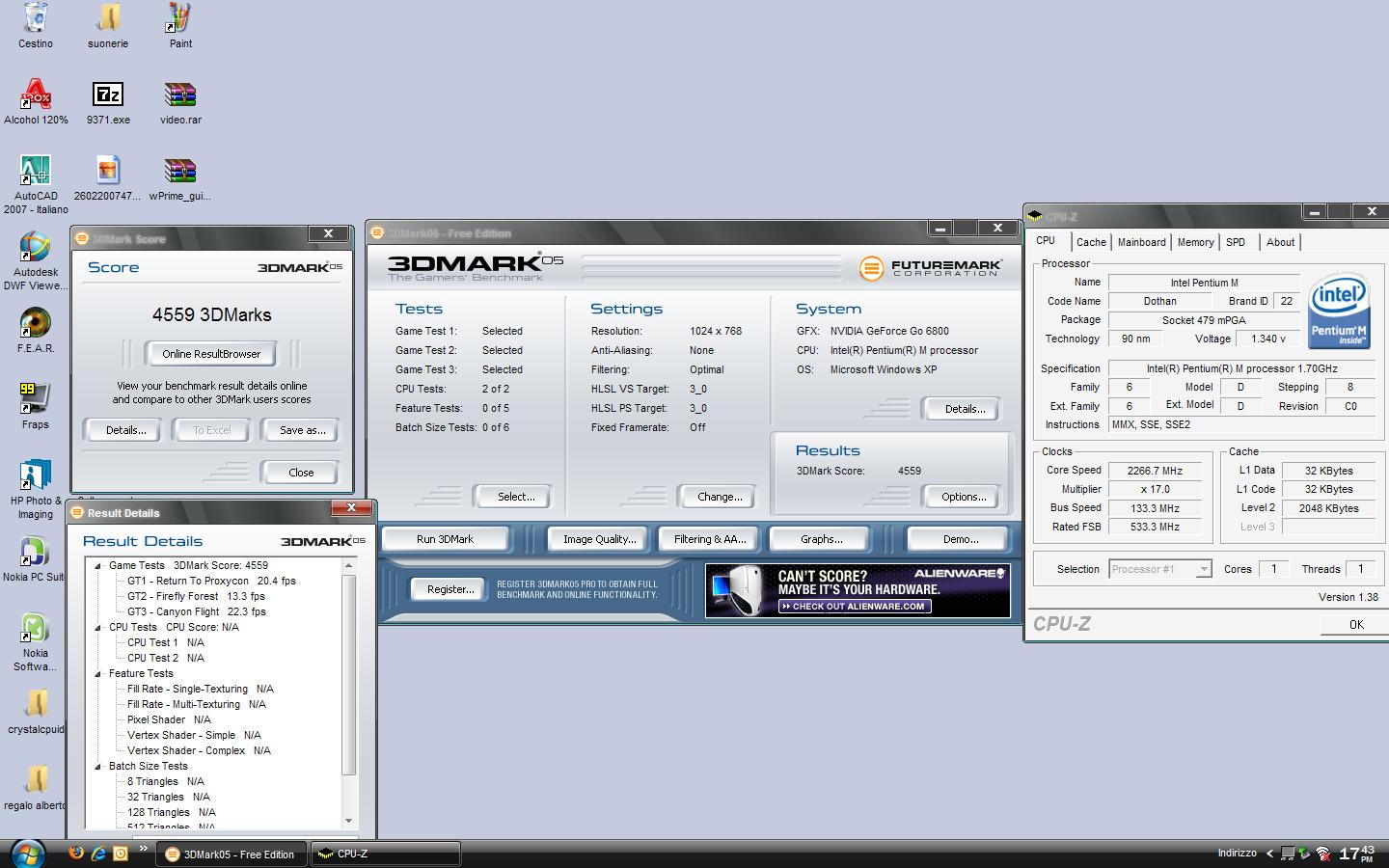Launch the F.E.A.R. game shortcut
Viewport: 1389px width, 868px height.
point(36,322)
